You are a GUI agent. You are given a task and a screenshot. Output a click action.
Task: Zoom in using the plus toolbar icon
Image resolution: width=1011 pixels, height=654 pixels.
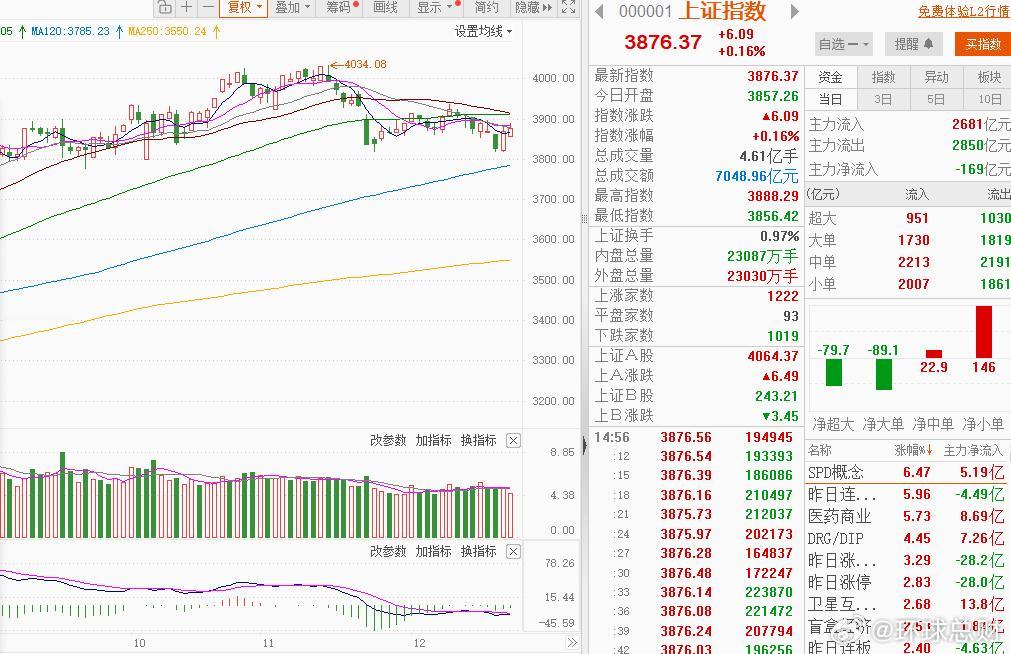coord(186,8)
